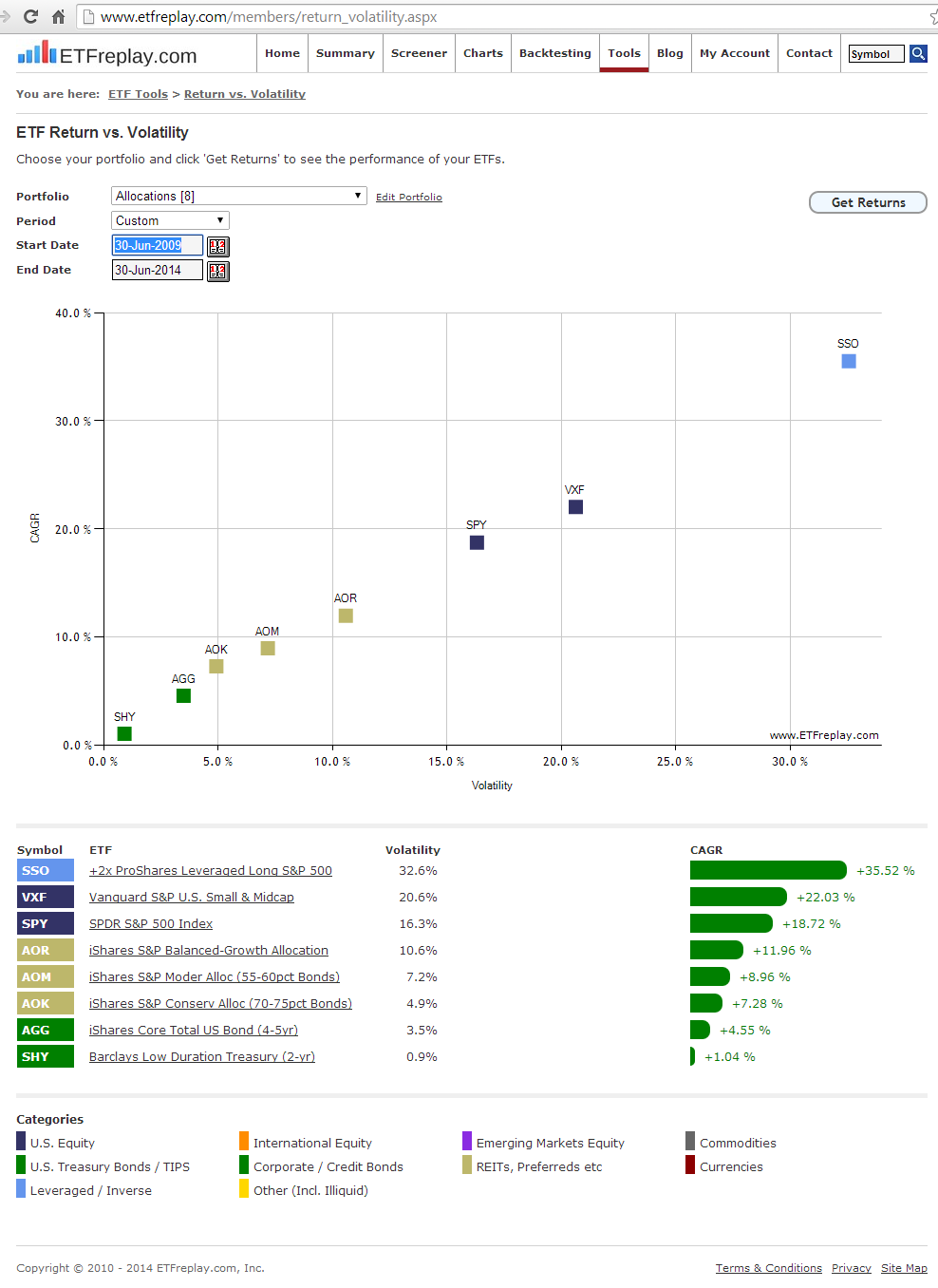This screenshot has width=938, height=1288.
Task: Open the Charts menu item
Action: click(x=483, y=53)
